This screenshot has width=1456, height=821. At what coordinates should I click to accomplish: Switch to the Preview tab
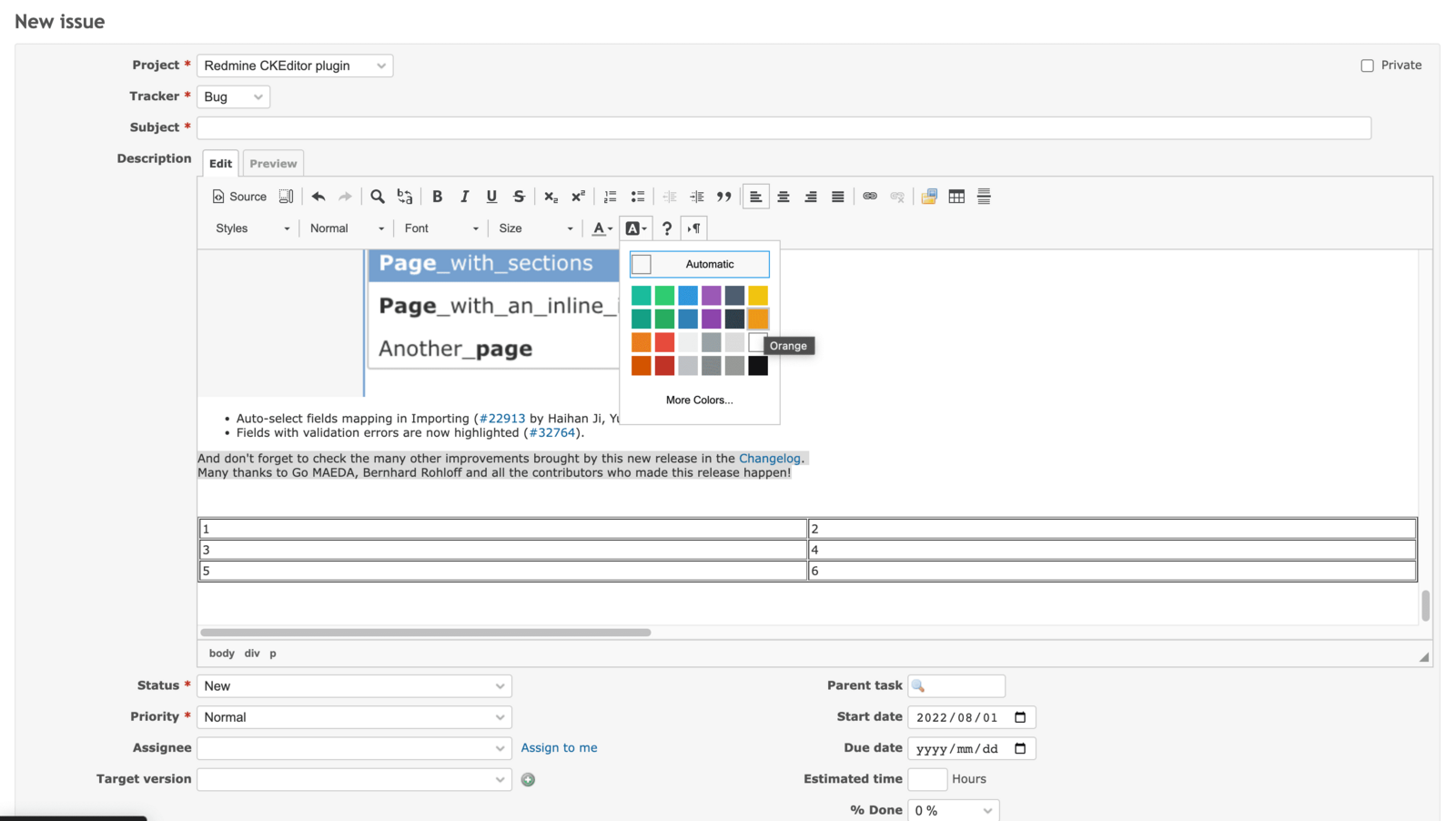click(x=273, y=163)
